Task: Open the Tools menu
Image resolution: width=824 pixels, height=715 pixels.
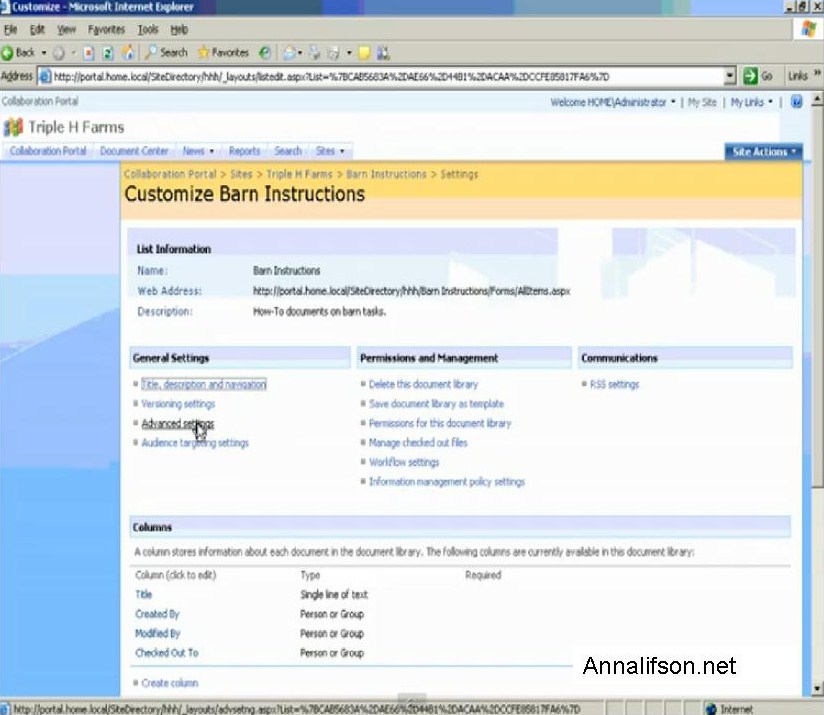Action: click(x=148, y=29)
